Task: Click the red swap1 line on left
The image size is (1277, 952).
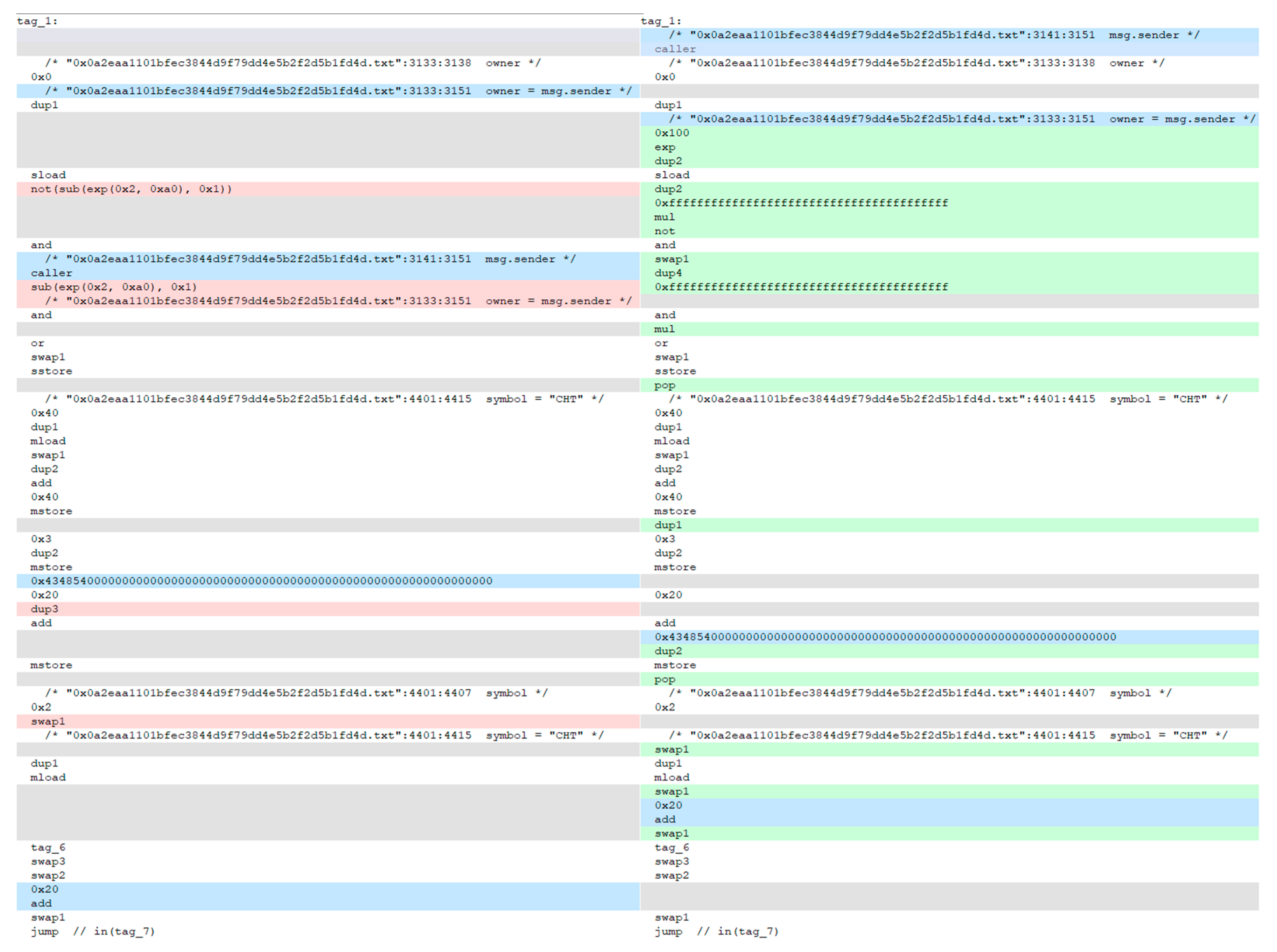Action: 48,721
